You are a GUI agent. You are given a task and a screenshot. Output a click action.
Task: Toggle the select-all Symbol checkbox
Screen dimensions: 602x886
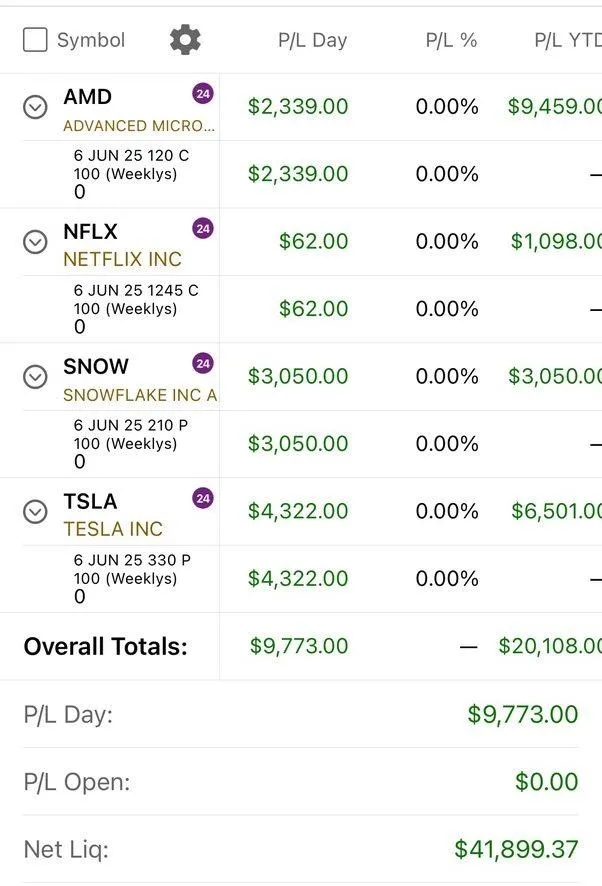click(x=35, y=40)
